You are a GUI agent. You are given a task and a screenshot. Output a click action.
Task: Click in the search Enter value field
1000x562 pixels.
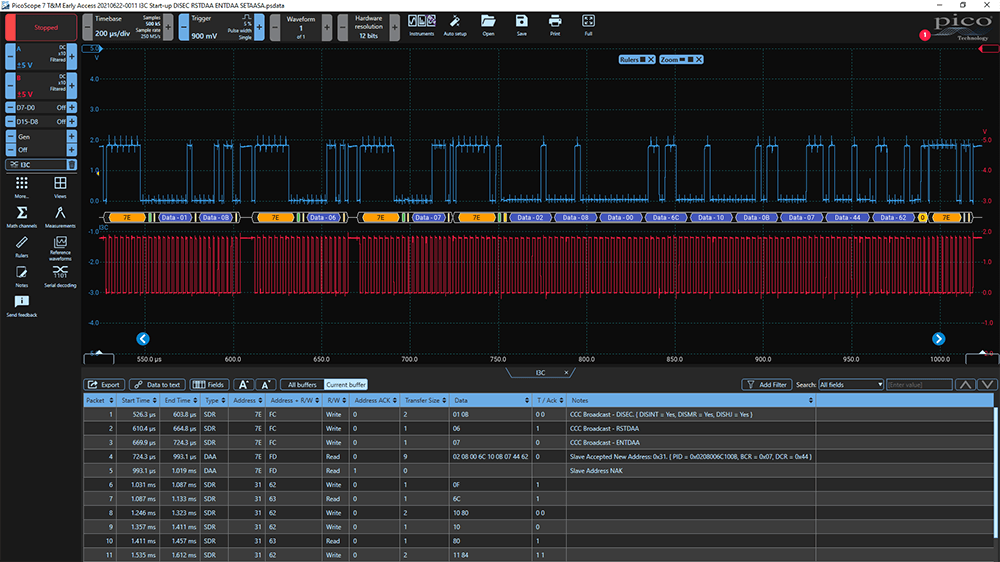pos(919,385)
